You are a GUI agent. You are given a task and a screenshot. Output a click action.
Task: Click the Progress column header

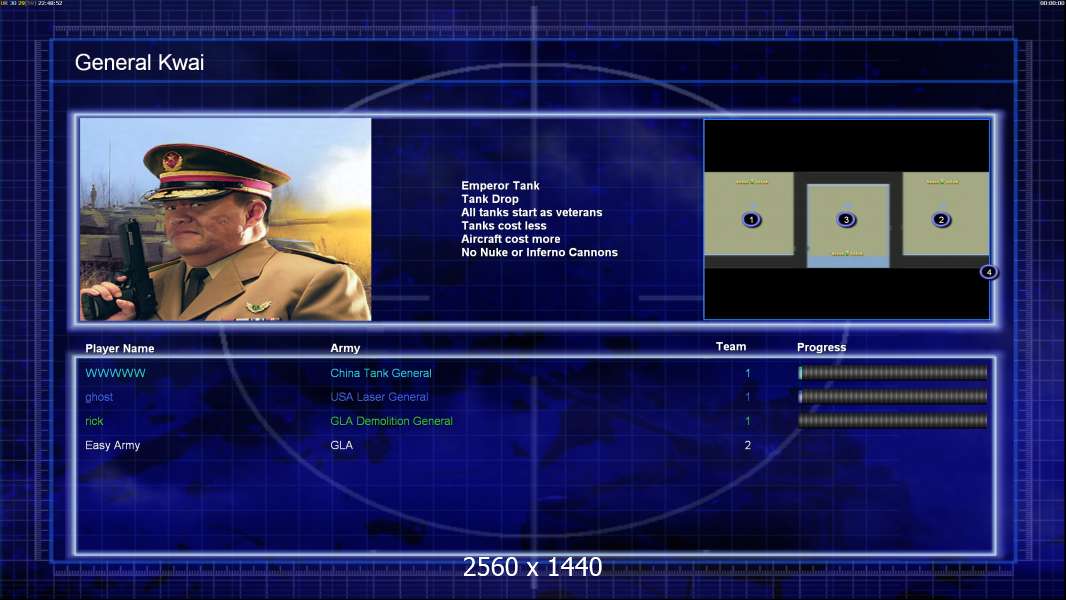(x=821, y=347)
